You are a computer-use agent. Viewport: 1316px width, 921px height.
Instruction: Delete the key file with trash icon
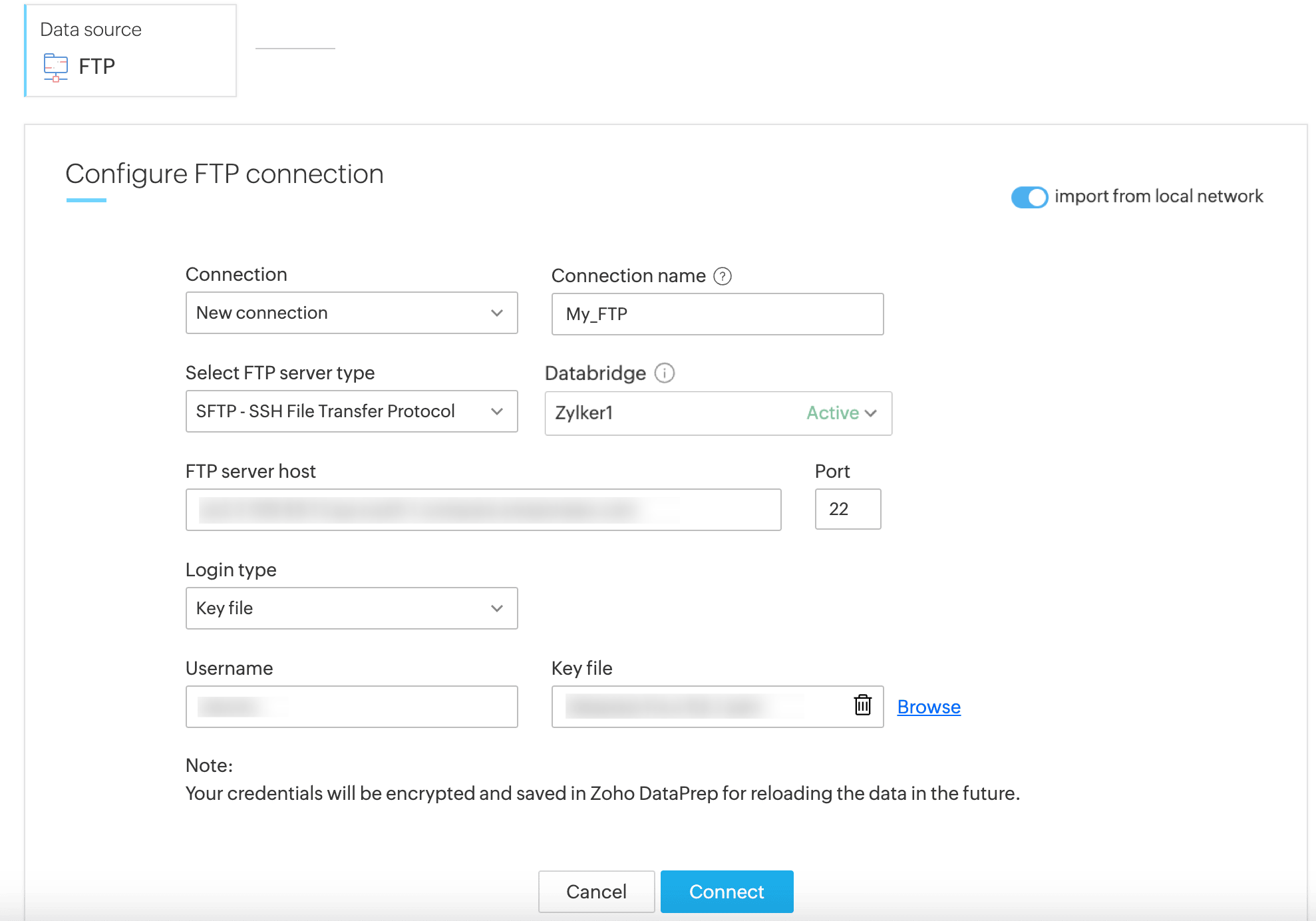(862, 705)
